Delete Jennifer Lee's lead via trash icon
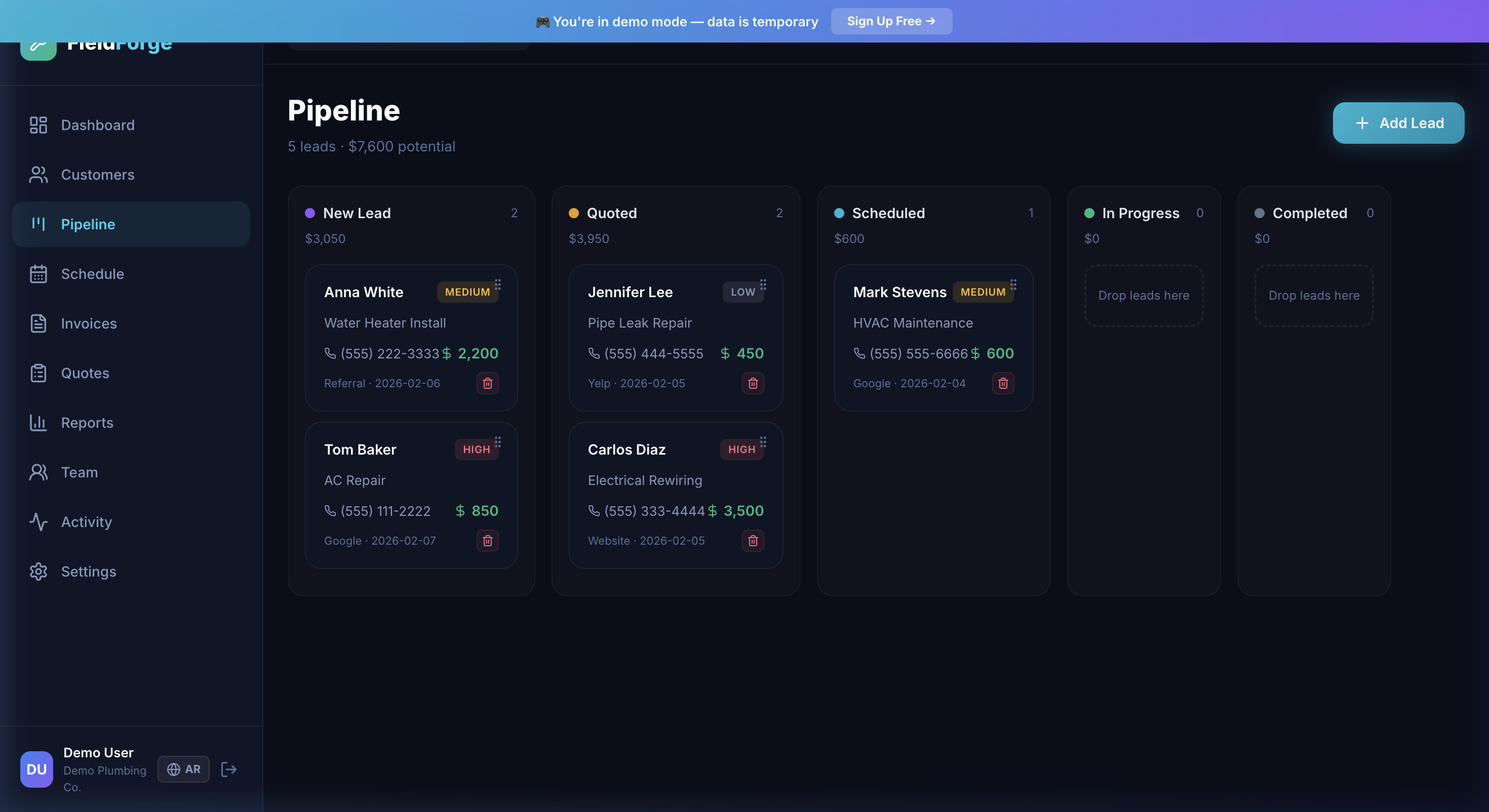The image size is (1489, 812). (x=752, y=383)
